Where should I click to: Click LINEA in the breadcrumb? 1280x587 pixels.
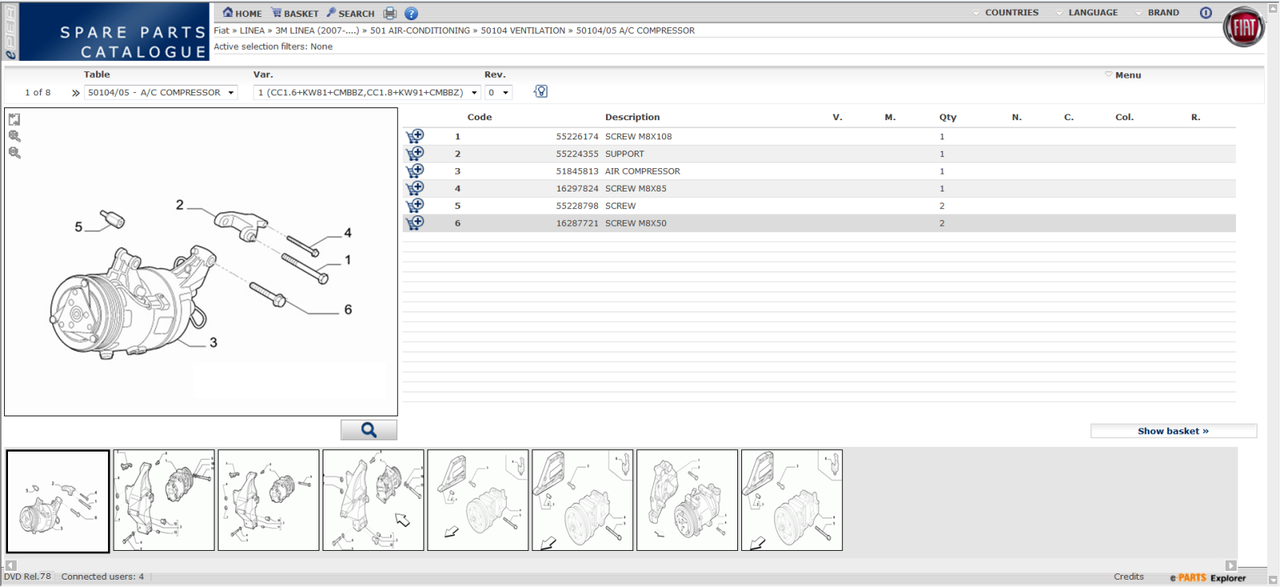point(252,31)
